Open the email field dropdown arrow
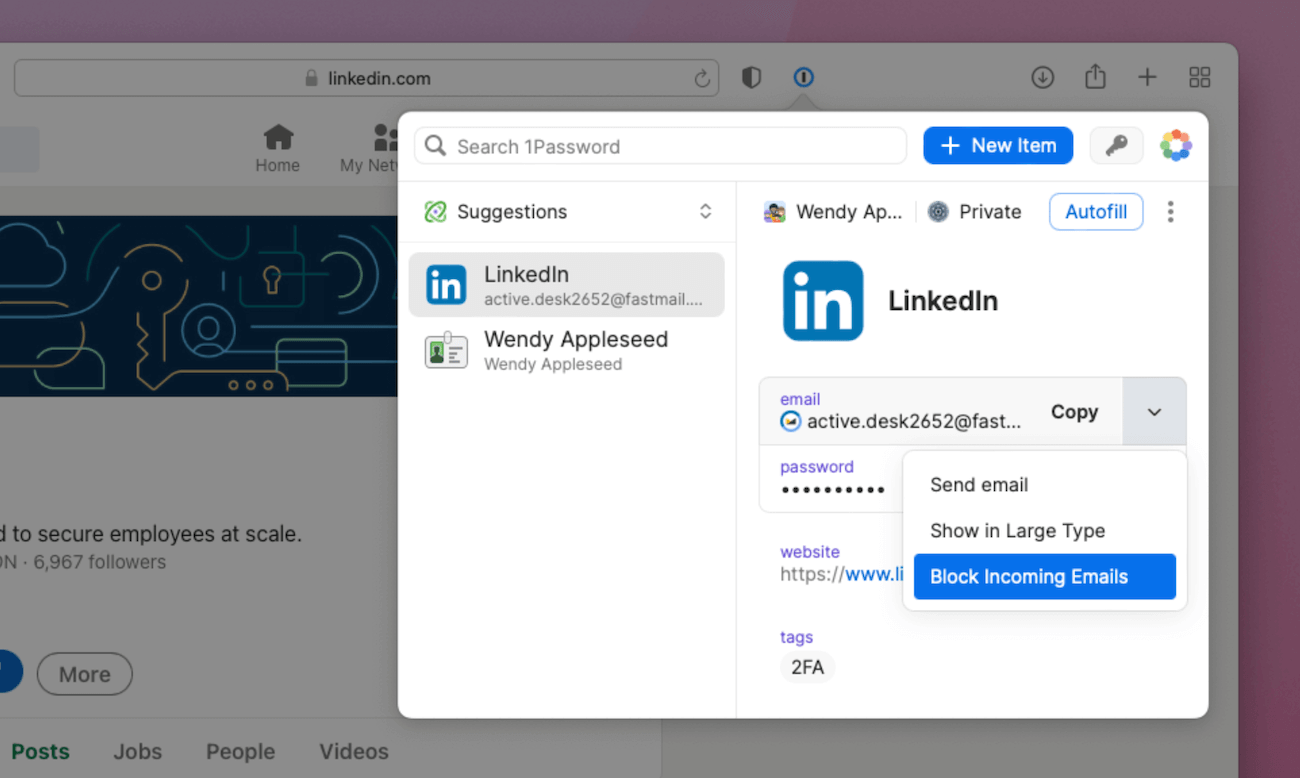The width and height of the screenshot is (1300, 778). (1155, 411)
